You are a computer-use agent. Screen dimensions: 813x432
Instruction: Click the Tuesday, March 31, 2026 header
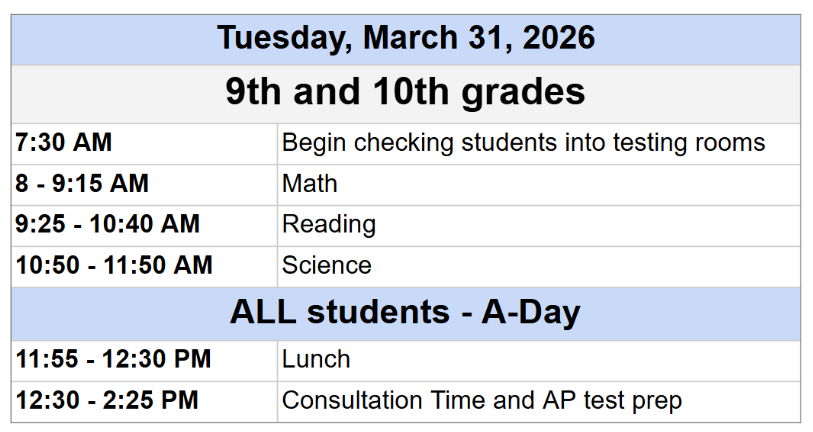[x=406, y=38]
